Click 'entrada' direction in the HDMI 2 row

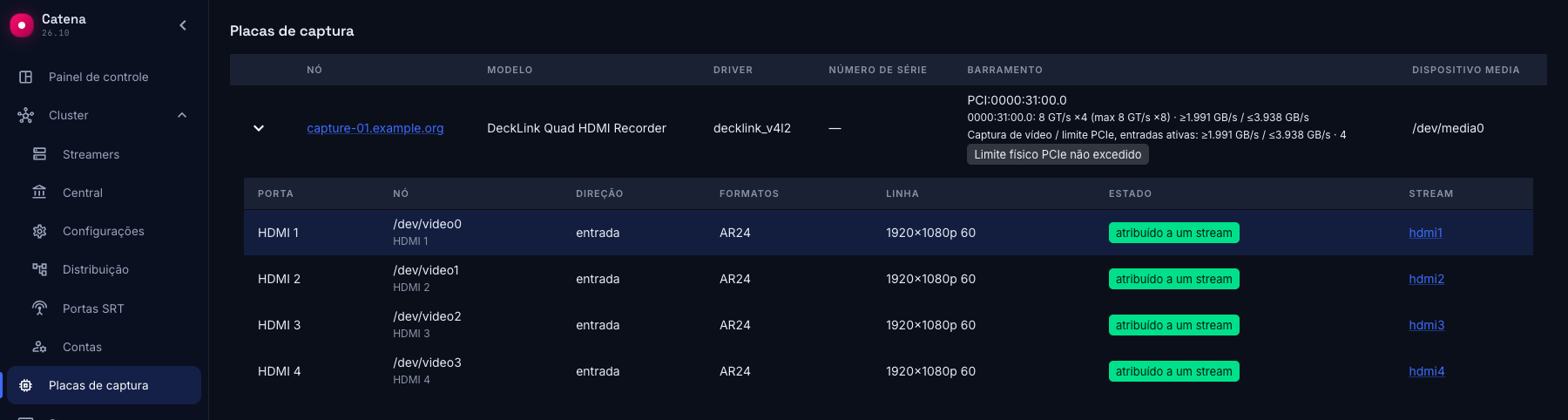(598, 279)
